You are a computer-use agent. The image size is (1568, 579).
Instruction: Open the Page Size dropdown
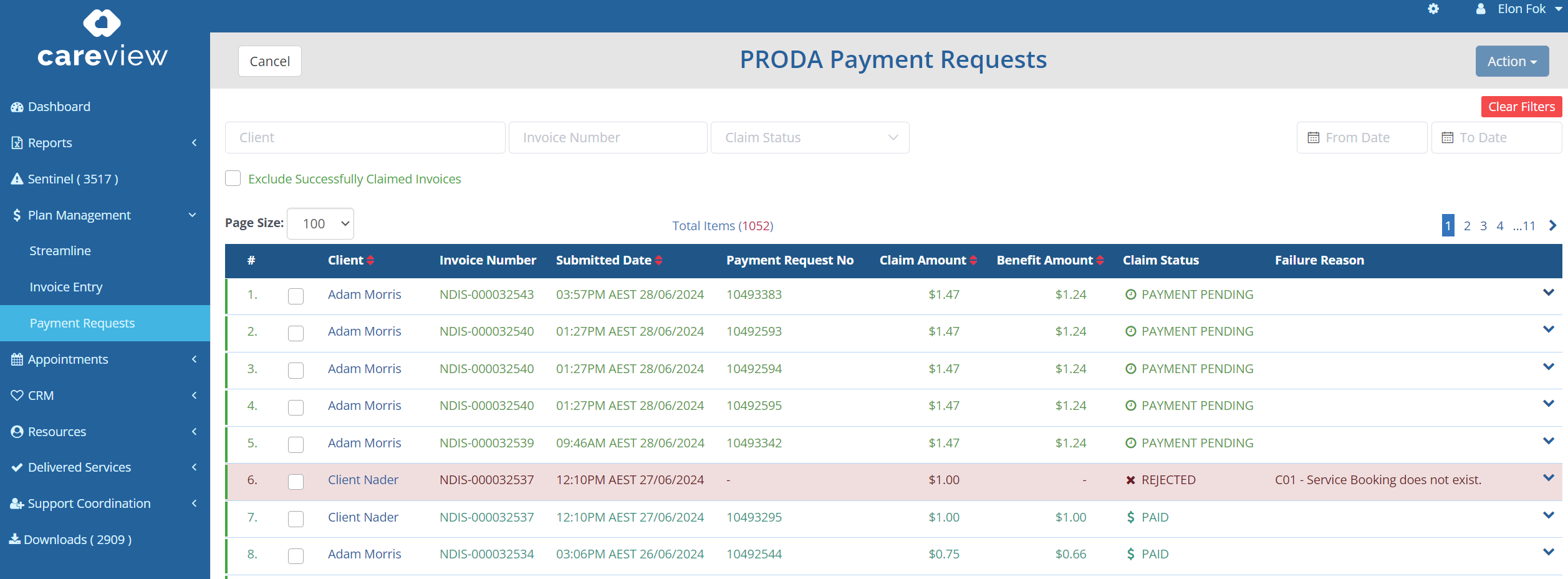click(x=320, y=223)
